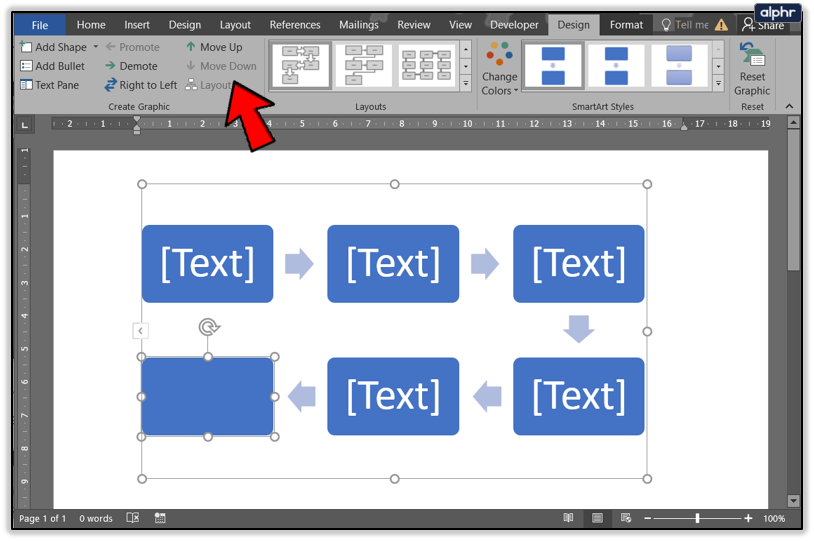Viewport: 814px width, 541px height.
Task: Open the Change Colors dropdown
Action: 499,69
